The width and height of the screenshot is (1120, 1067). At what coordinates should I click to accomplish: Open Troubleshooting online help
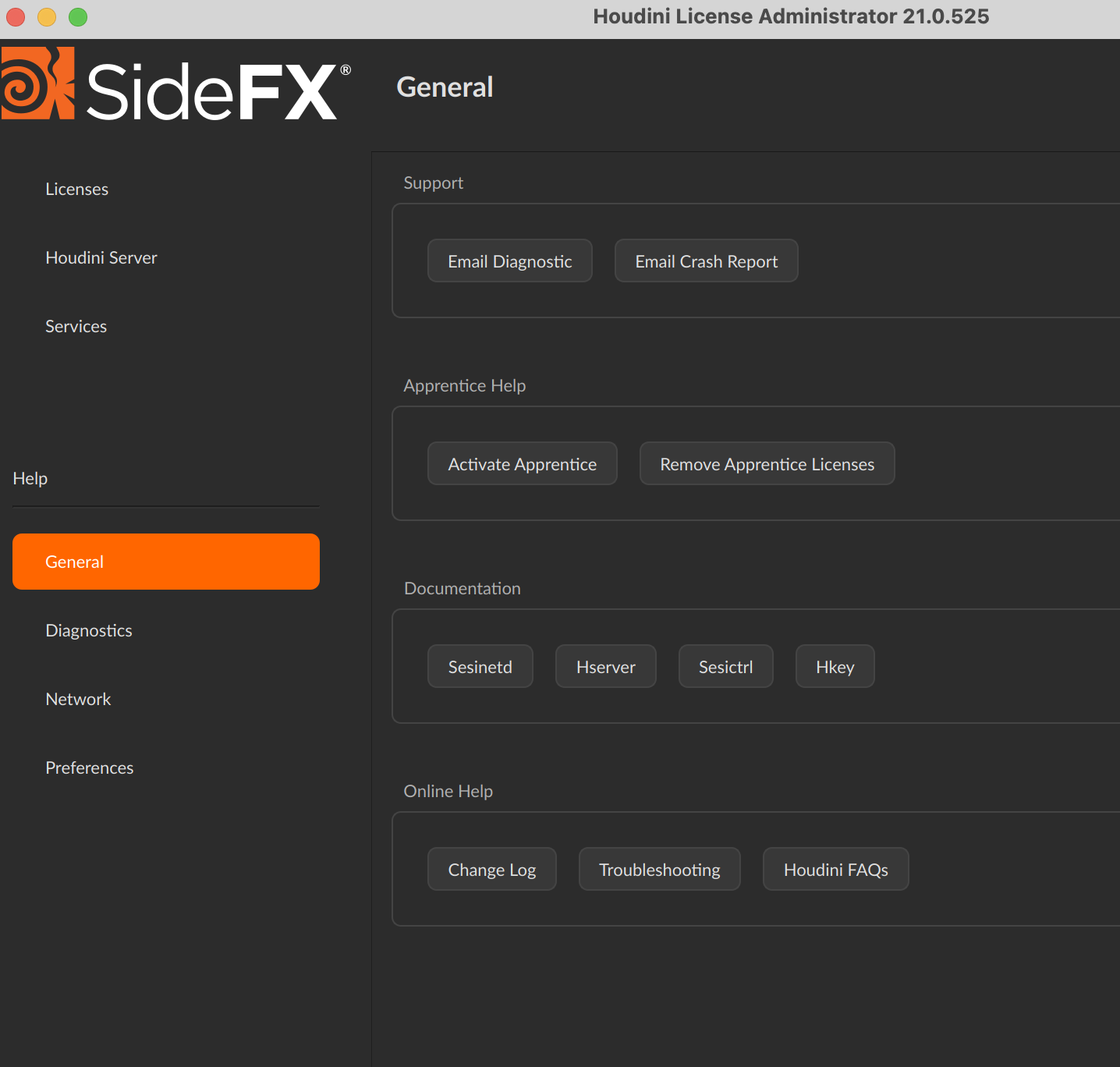click(x=660, y=869)
